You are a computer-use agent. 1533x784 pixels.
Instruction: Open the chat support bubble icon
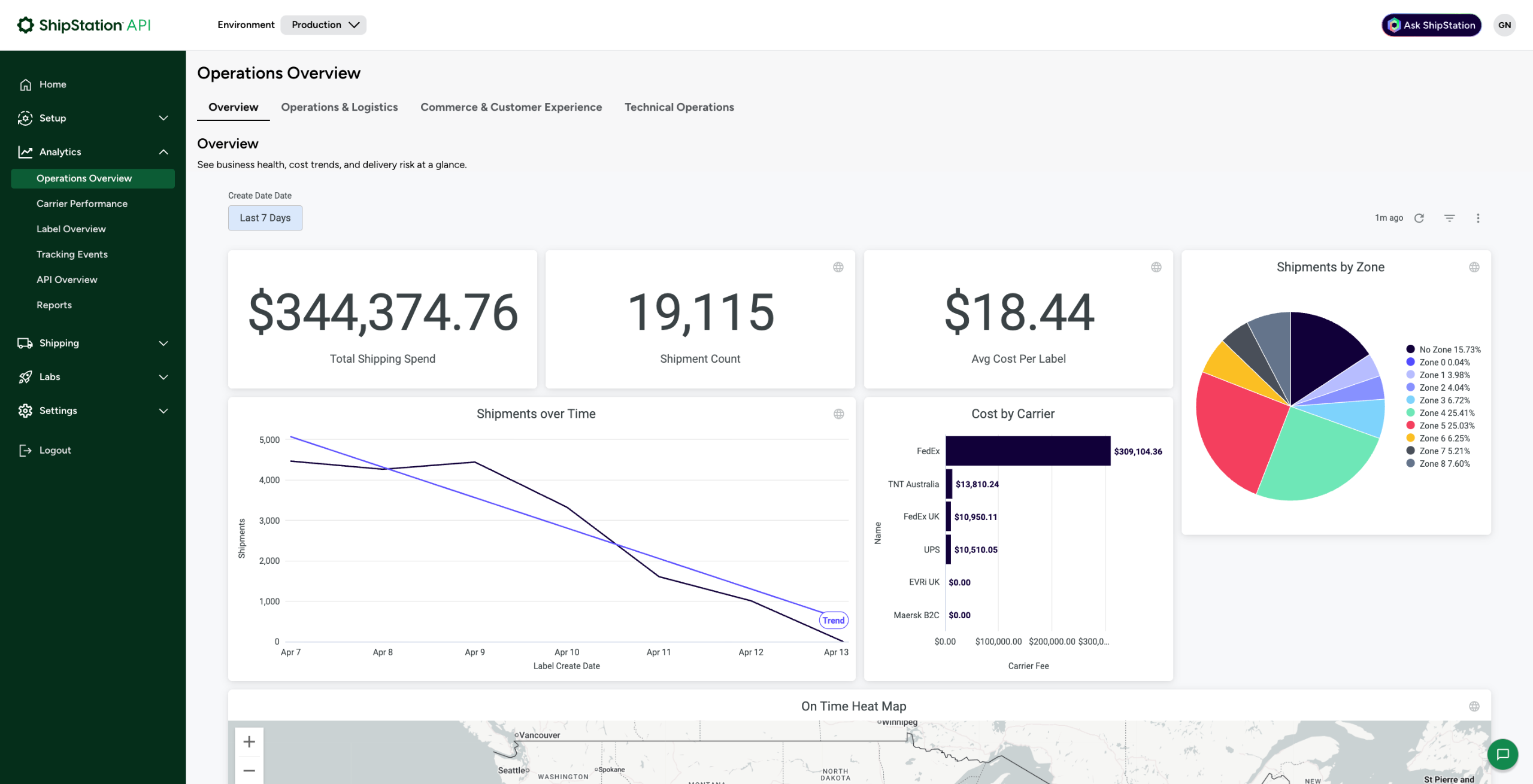[x=1502, y=754]
